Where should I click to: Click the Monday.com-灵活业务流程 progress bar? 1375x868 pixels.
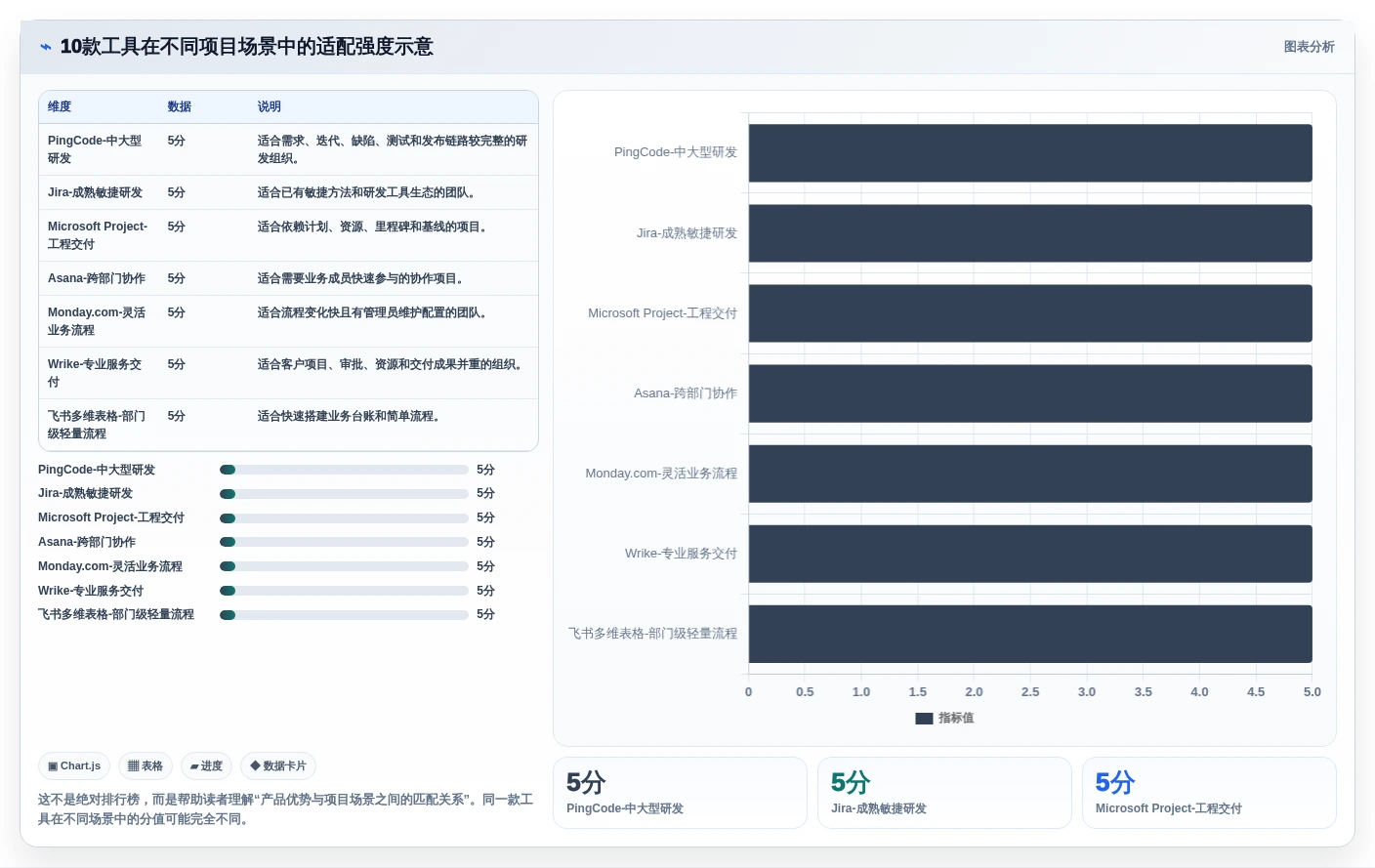(344, 566)
